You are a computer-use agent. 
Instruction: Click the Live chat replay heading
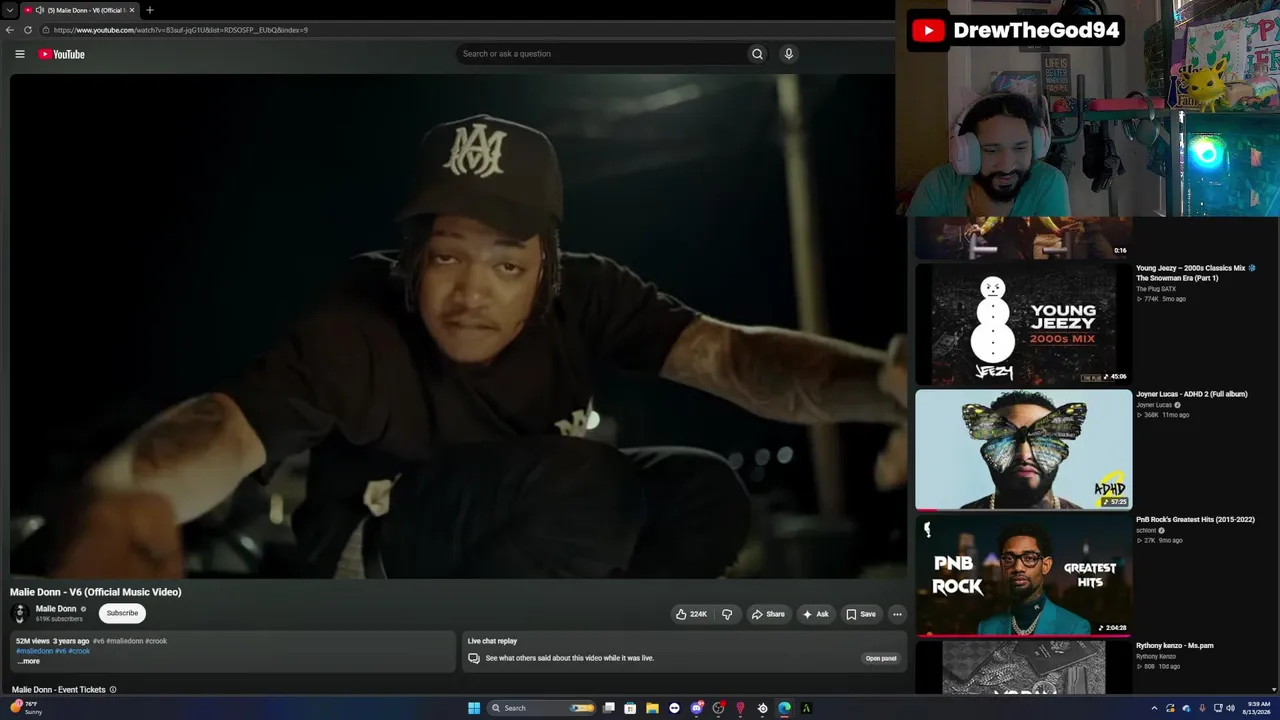492,641
